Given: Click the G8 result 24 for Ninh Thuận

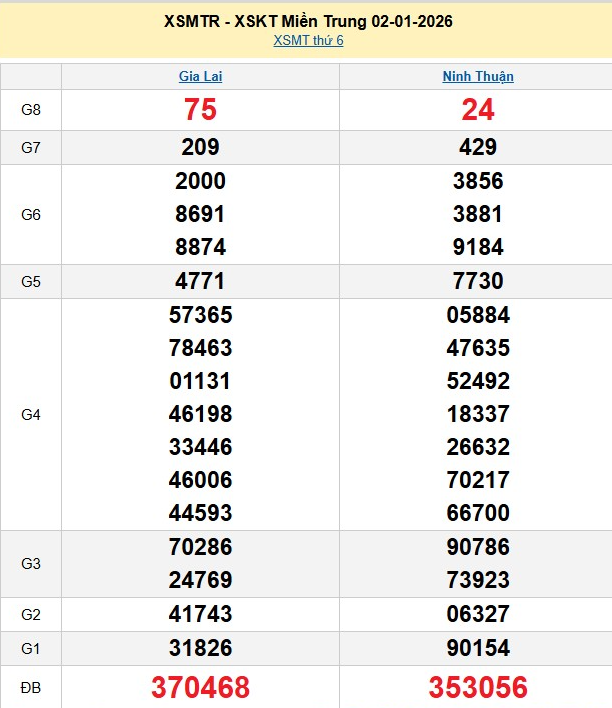Looking at the screenshot, I should click(478, 111).
